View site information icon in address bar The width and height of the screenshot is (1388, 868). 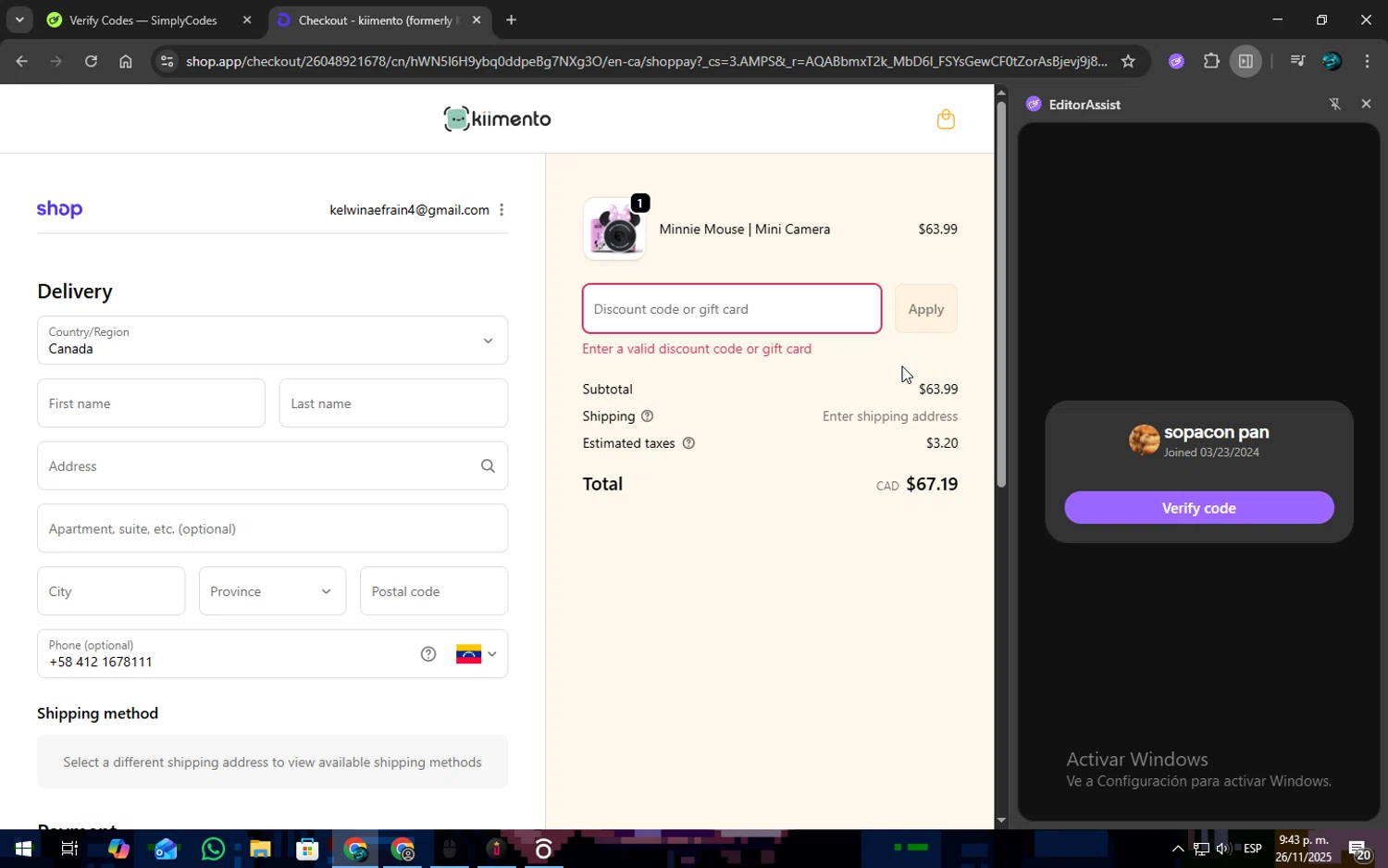(x=167, y=61)
